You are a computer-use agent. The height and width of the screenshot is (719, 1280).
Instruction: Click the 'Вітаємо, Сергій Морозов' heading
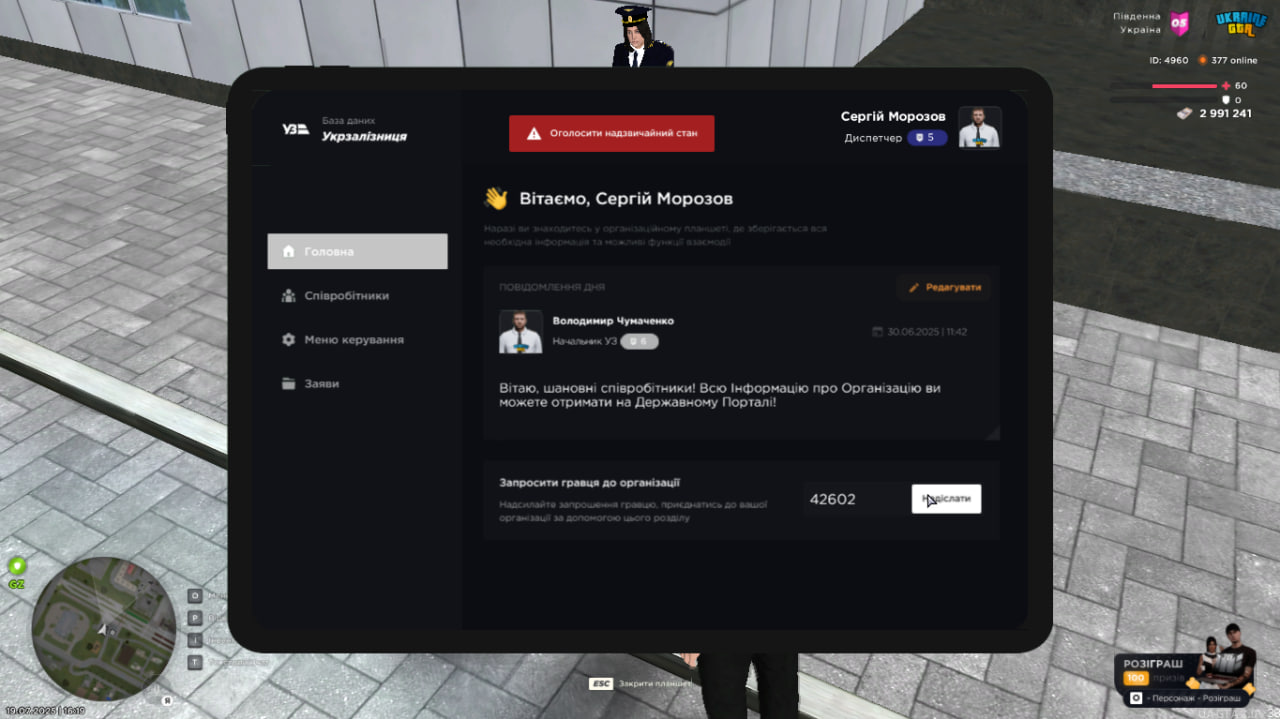pyautogui.click(x=626, y=198)
